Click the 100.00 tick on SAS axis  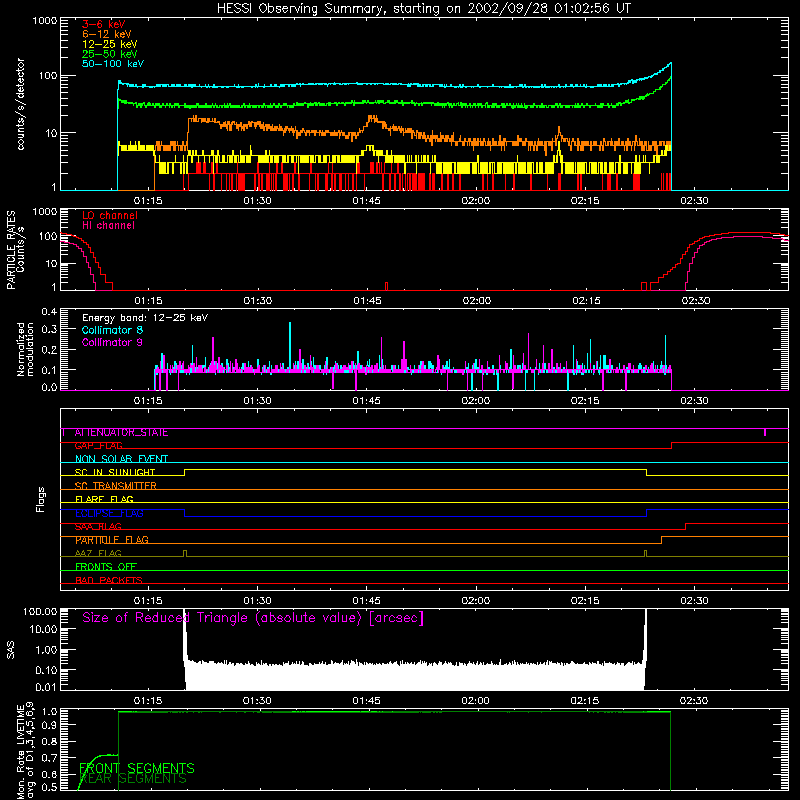pos(40,612)
